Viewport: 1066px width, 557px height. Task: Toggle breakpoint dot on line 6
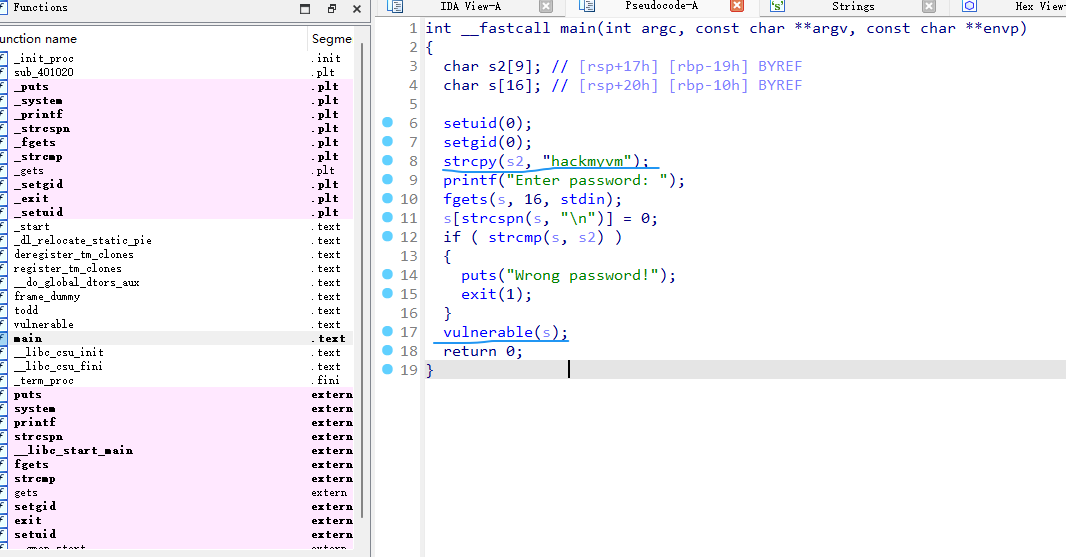388,122
